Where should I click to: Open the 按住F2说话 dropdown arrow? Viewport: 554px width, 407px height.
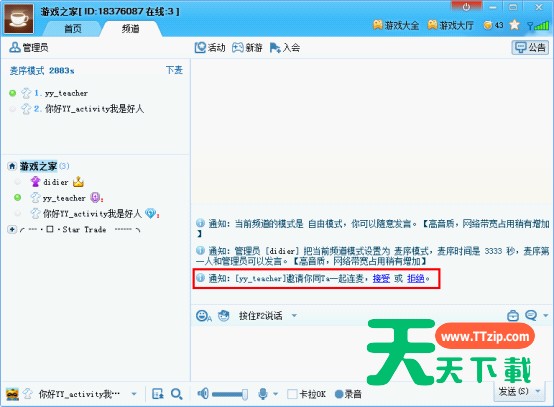(x=294, y=315)
